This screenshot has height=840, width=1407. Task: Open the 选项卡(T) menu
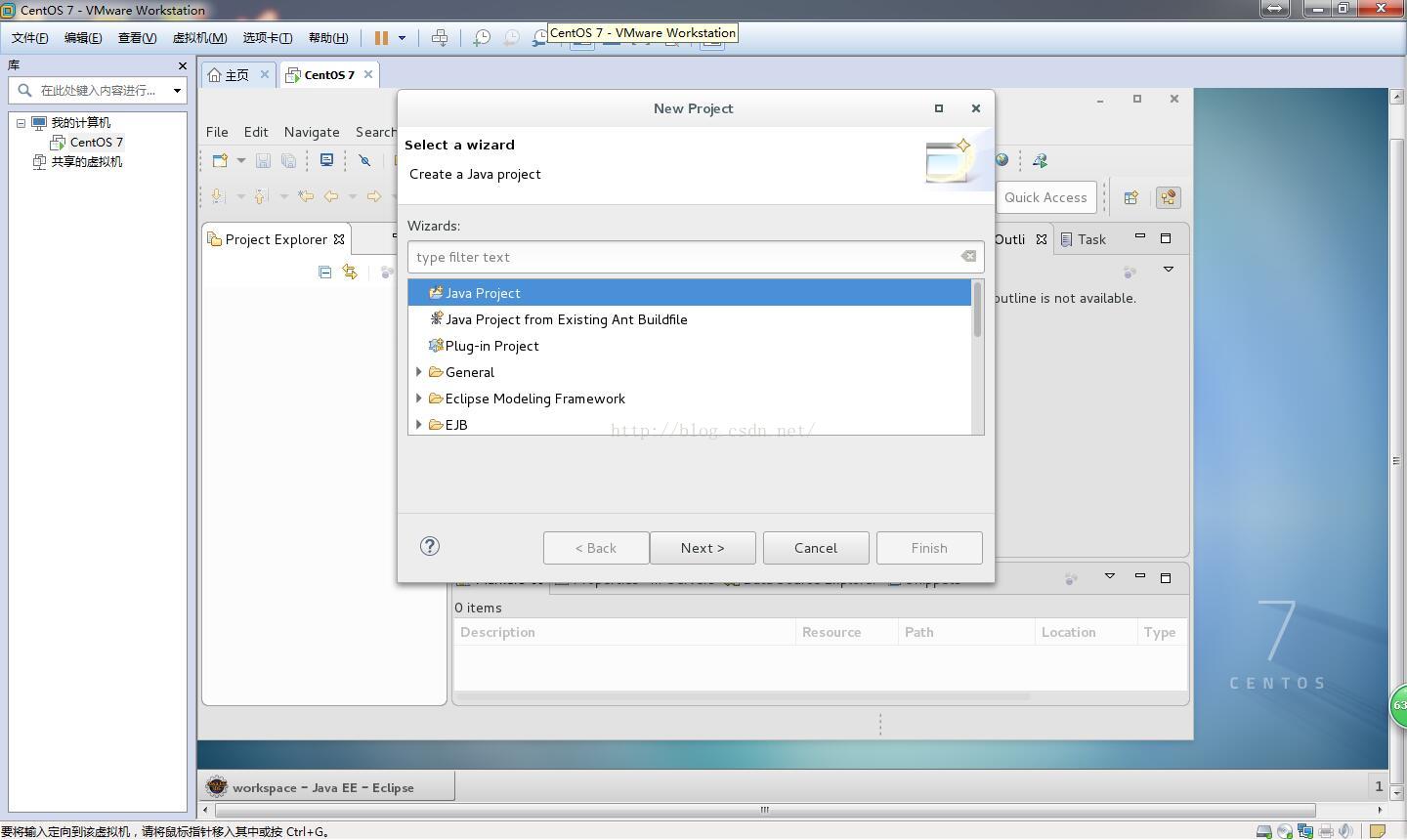[268, 38]
